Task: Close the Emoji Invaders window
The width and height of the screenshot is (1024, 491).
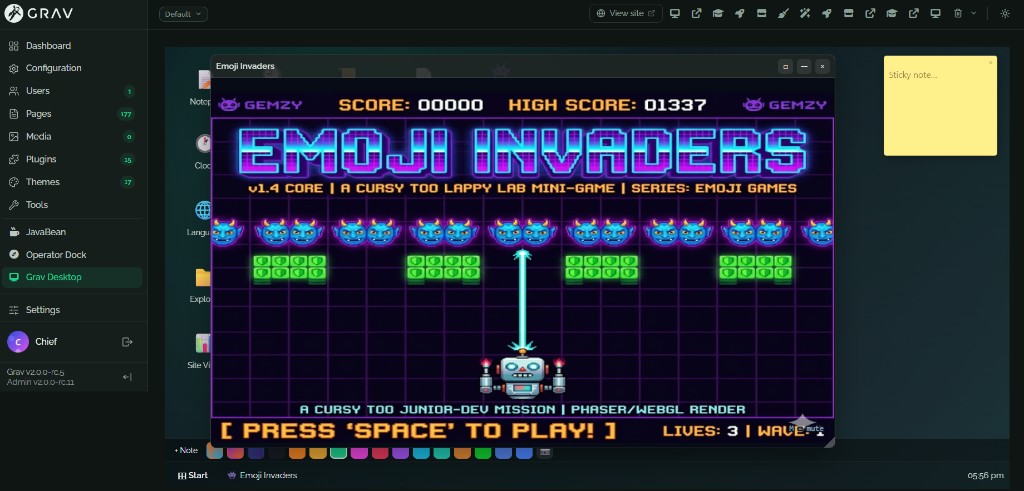Action: click(x=822, y=66)
